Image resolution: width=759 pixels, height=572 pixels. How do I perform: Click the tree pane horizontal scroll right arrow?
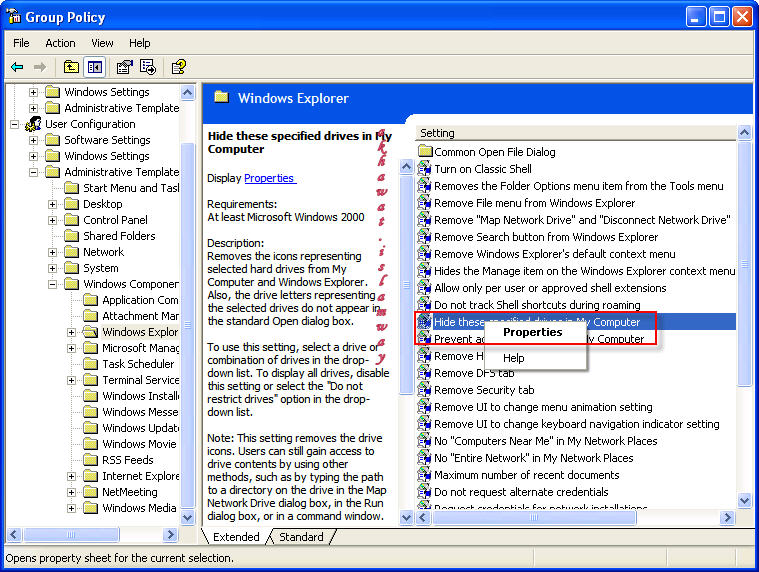point(170,535)
